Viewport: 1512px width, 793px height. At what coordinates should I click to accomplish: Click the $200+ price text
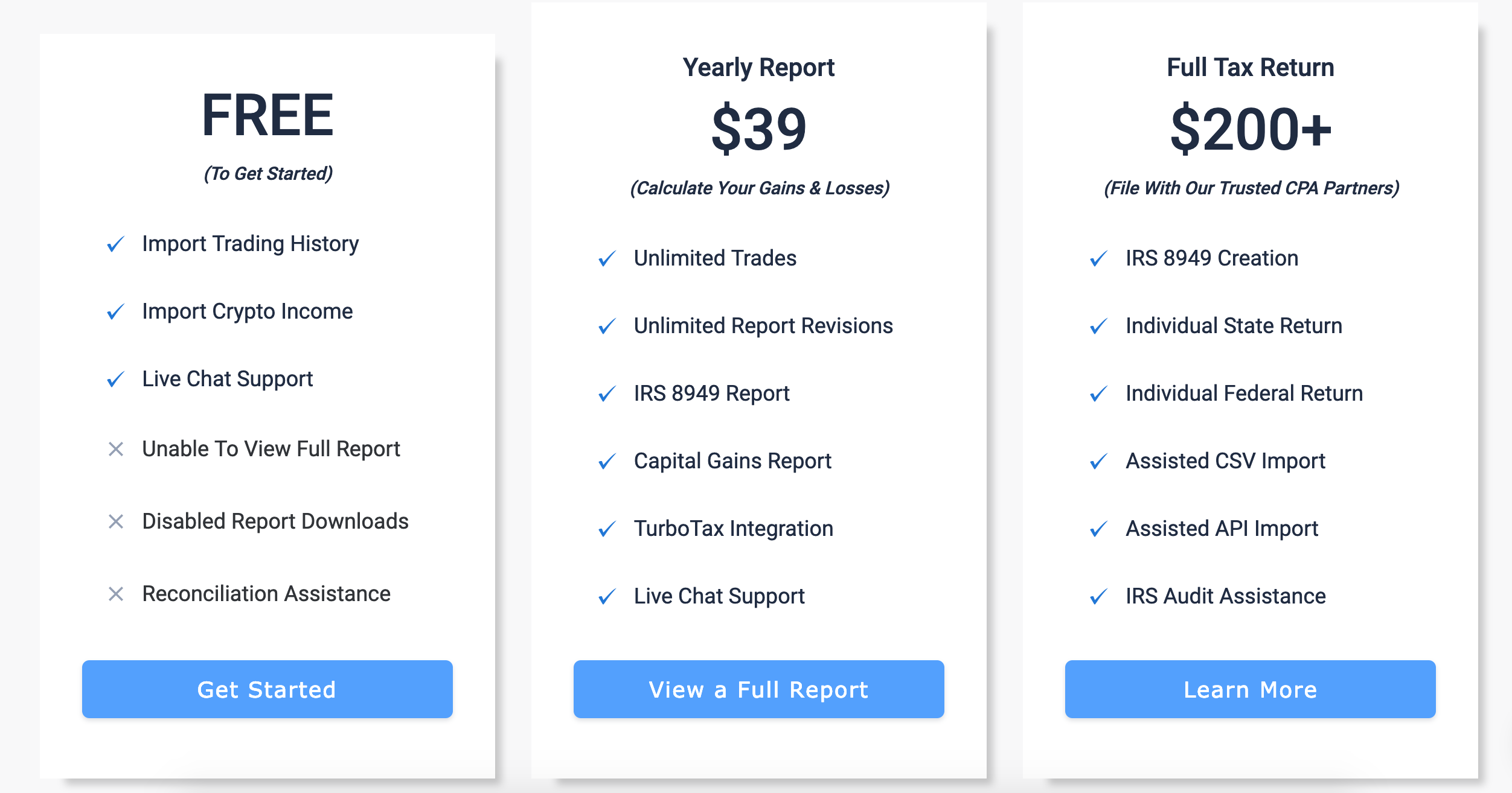1251,129
